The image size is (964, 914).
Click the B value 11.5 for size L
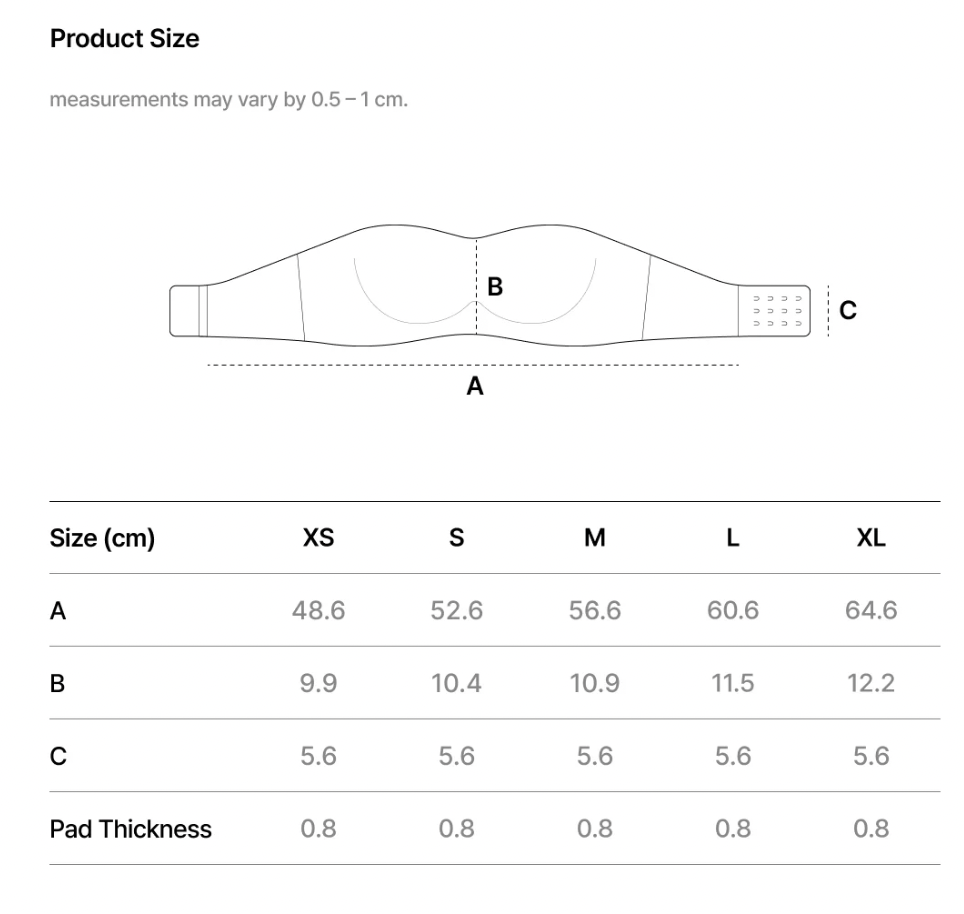click(x=733, y=683)
